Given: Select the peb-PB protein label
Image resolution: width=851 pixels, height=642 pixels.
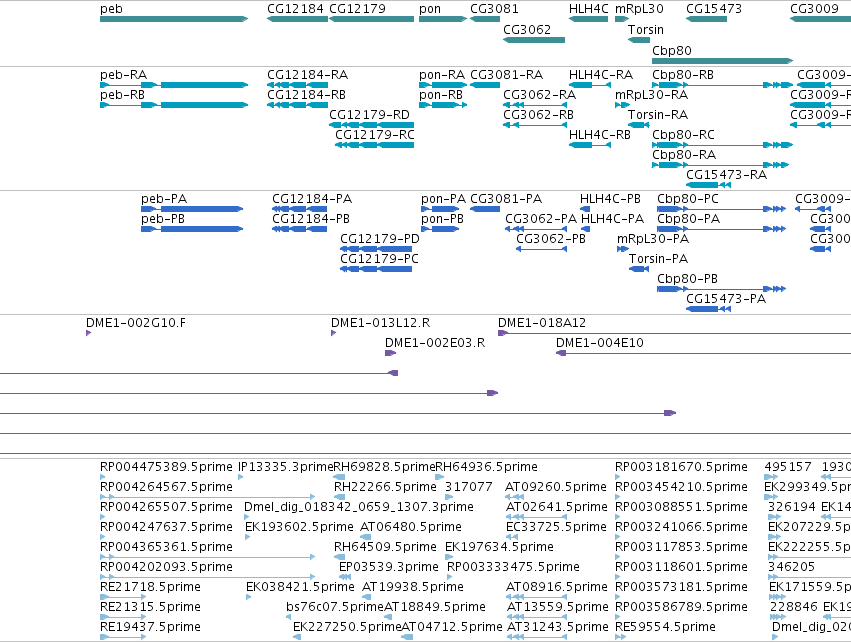Looking at the screenshot, I should click(163, 219).
